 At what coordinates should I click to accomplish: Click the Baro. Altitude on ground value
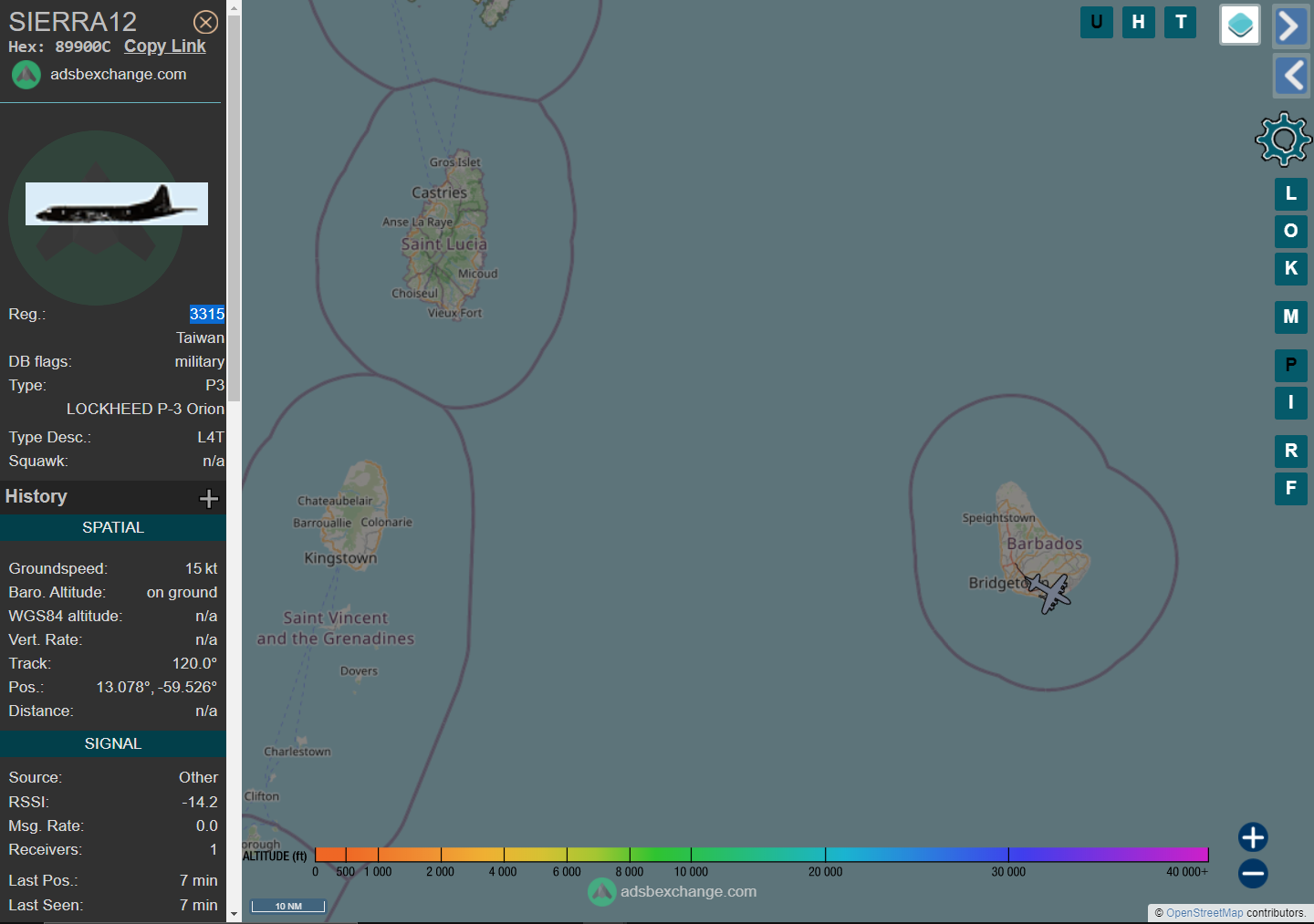point(182,593)
